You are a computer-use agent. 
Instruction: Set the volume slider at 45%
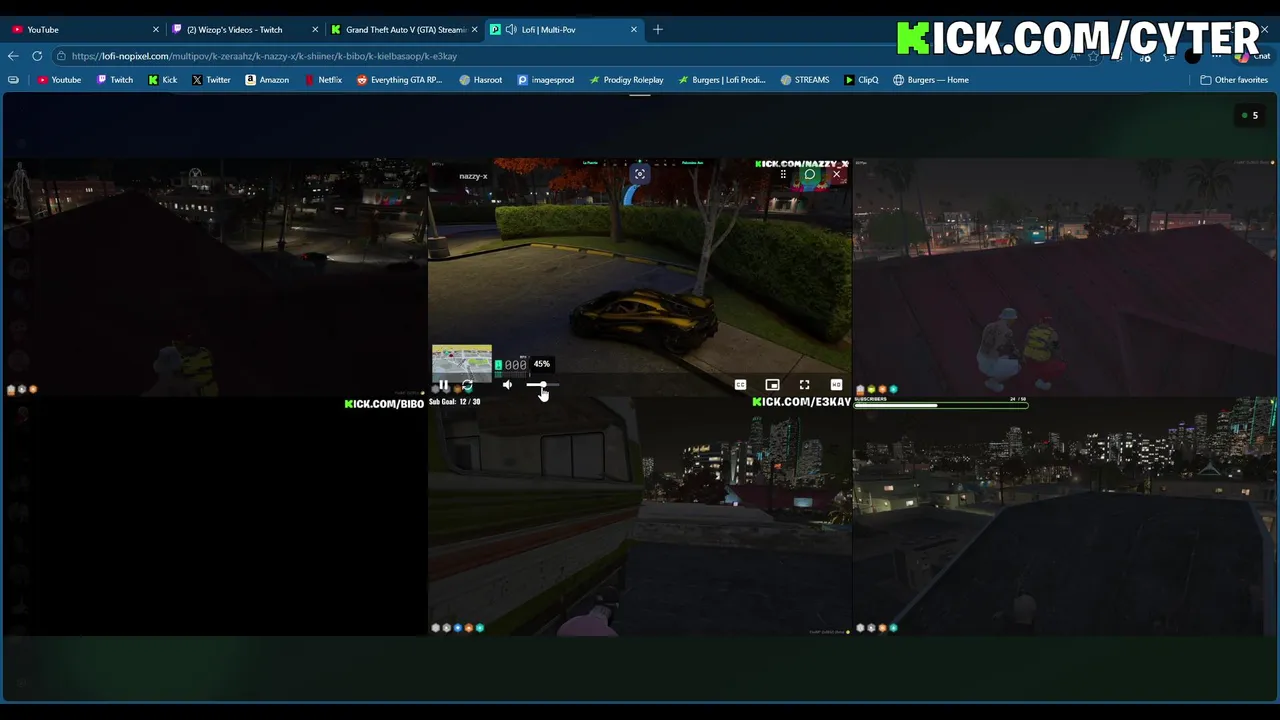pyautogui.click(x=543, y=385)
